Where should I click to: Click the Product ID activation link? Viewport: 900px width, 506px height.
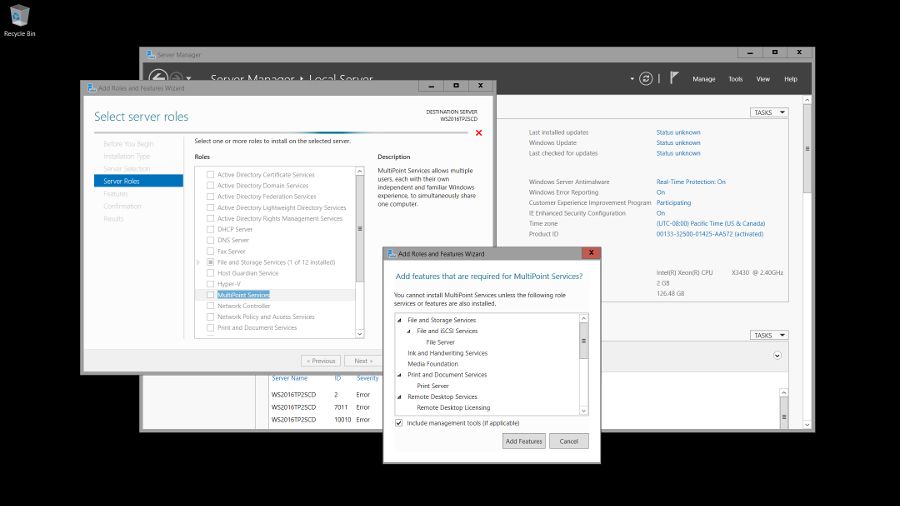[x=709, y=234]
